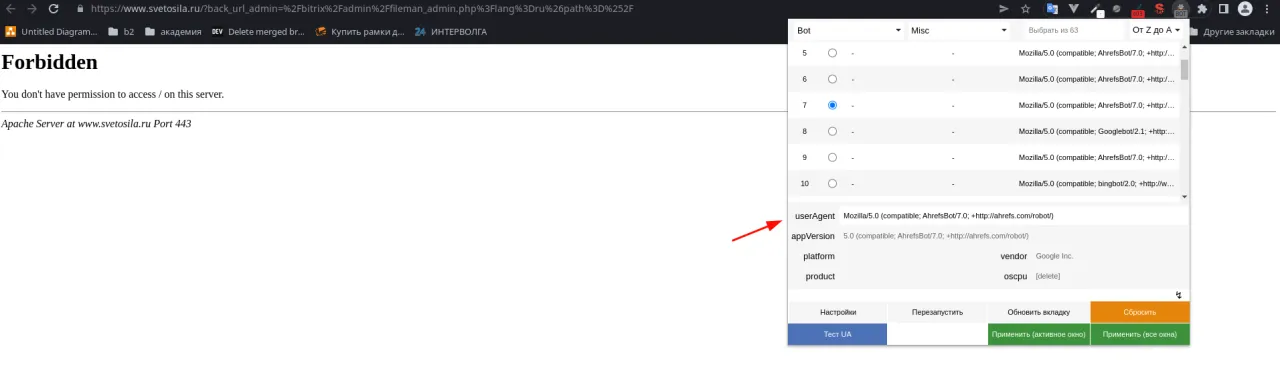The width and height of the screenshot is (1280, 371).
Task: Select the checked radio in row 7
Action: pyautogui.click(x=832, y=105)
